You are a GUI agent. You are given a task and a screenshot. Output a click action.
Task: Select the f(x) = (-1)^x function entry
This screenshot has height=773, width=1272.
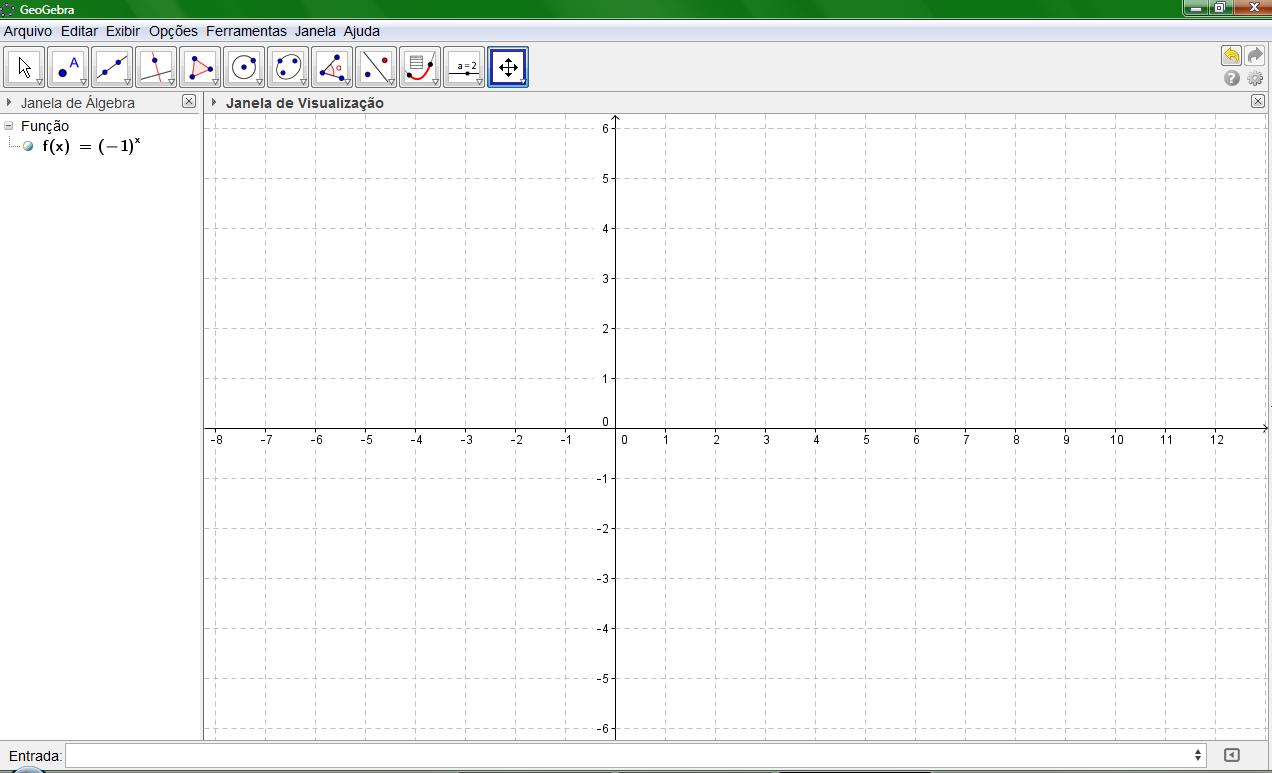tap(91, 146)
